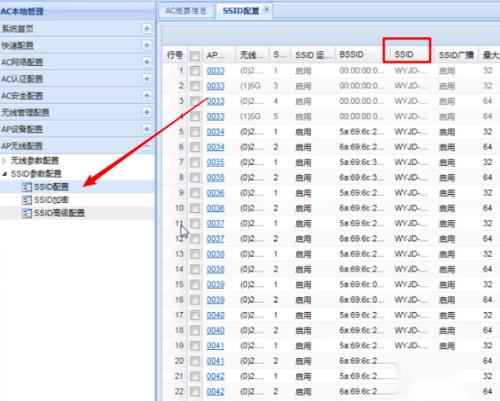Image resolution: width=500 pixels, height=401 pixels.
Task: Expand the 无线管理配置 section
Action: 146,112
